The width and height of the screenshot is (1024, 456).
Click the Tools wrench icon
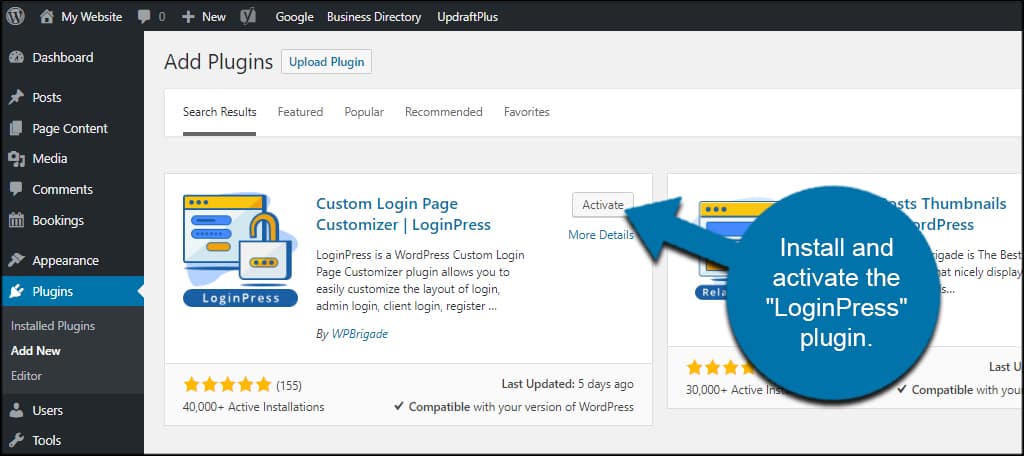16,440
